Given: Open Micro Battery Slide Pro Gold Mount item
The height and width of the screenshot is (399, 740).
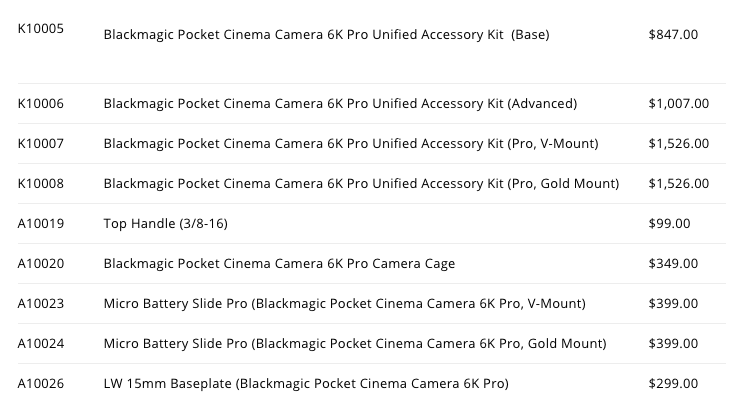Looking at the screenshot, I should (x=355, y=343).
